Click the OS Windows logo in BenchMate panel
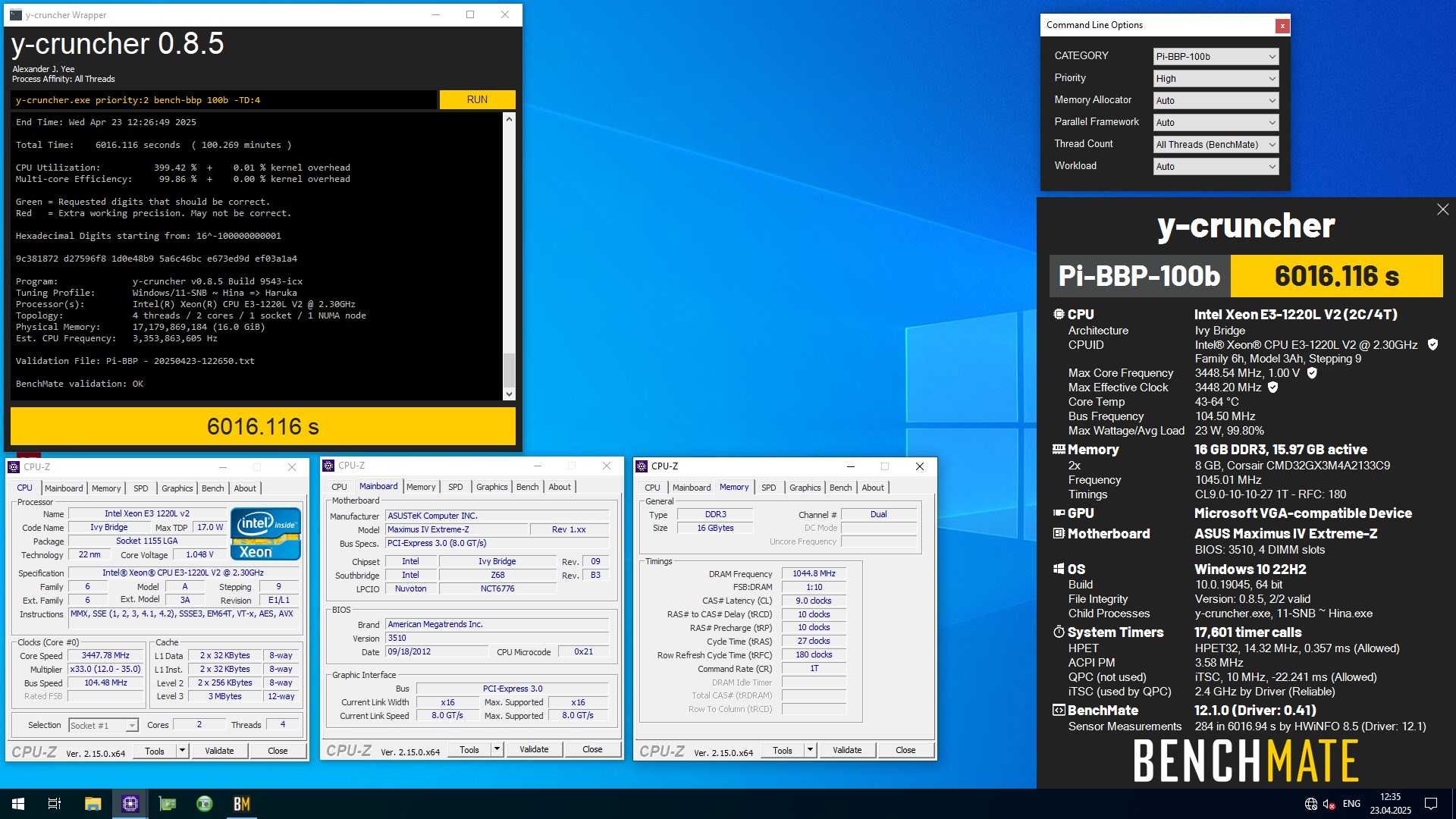The image size is (1456, 819). [x=1059, y=569]
